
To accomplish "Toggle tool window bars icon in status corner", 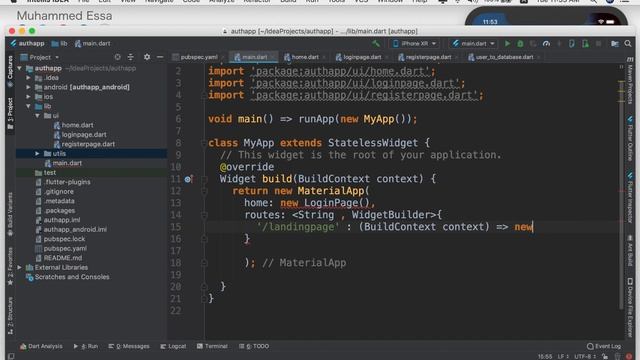I will [11, 356].
